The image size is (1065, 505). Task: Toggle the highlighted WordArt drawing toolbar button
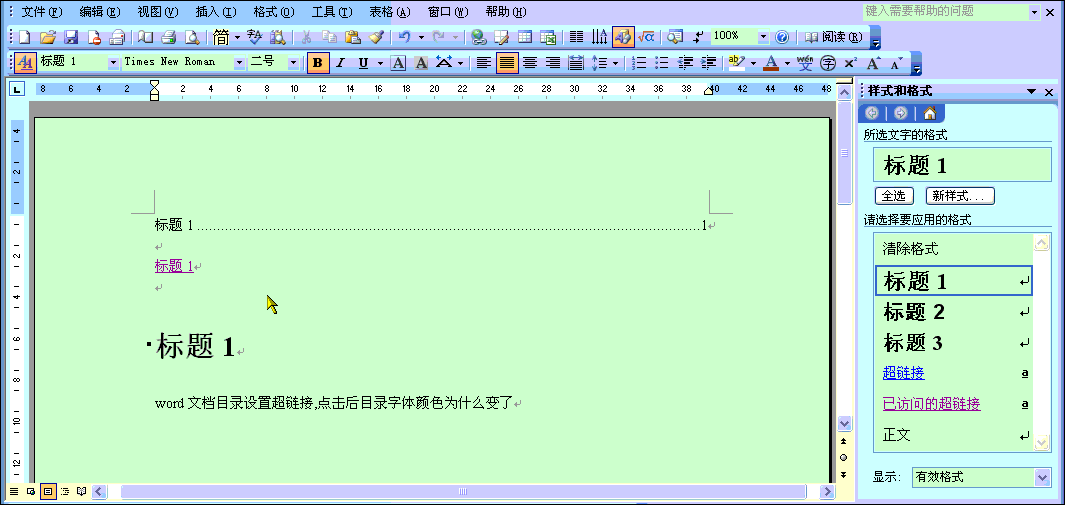(623, 37)
